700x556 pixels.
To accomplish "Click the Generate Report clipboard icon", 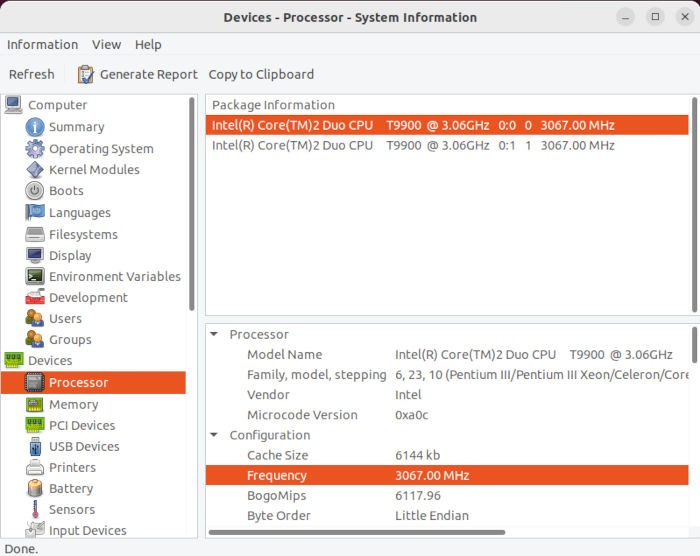I will click(85, 75).
